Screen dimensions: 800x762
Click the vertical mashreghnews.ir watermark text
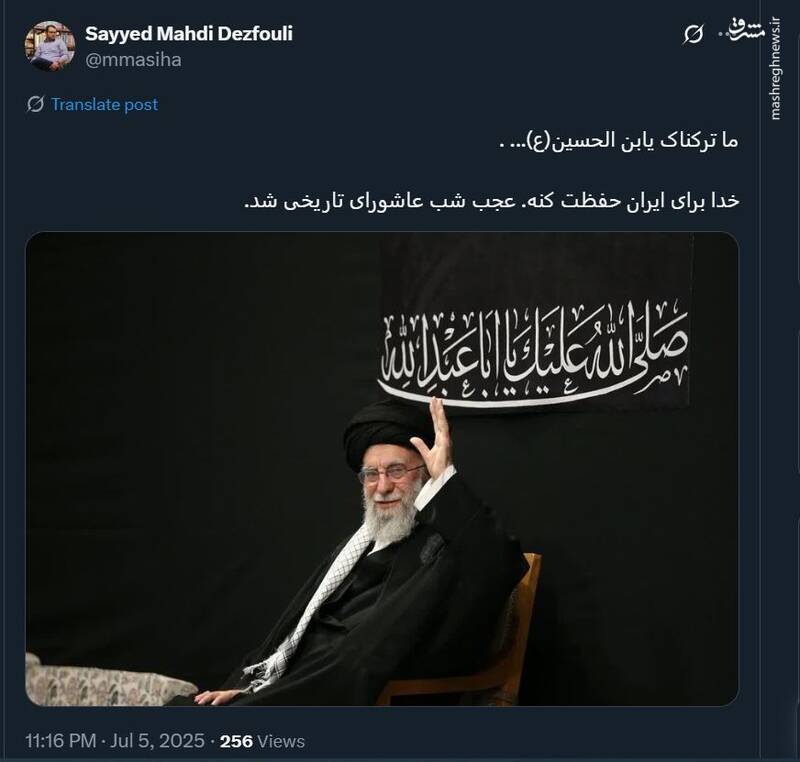pos(776,69)
